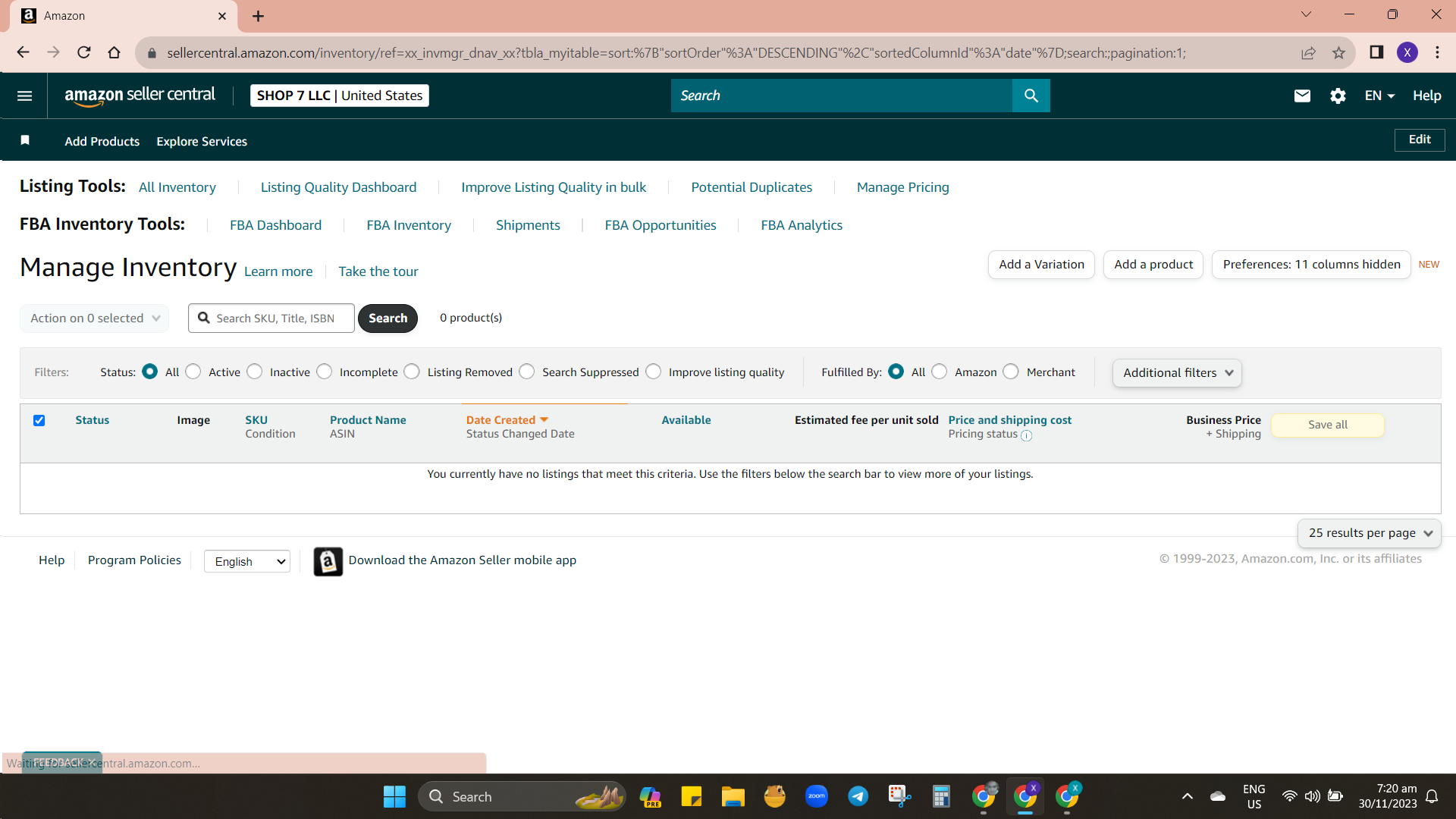Click the Add a Variation button
1456x819 pixels.
1041,265
